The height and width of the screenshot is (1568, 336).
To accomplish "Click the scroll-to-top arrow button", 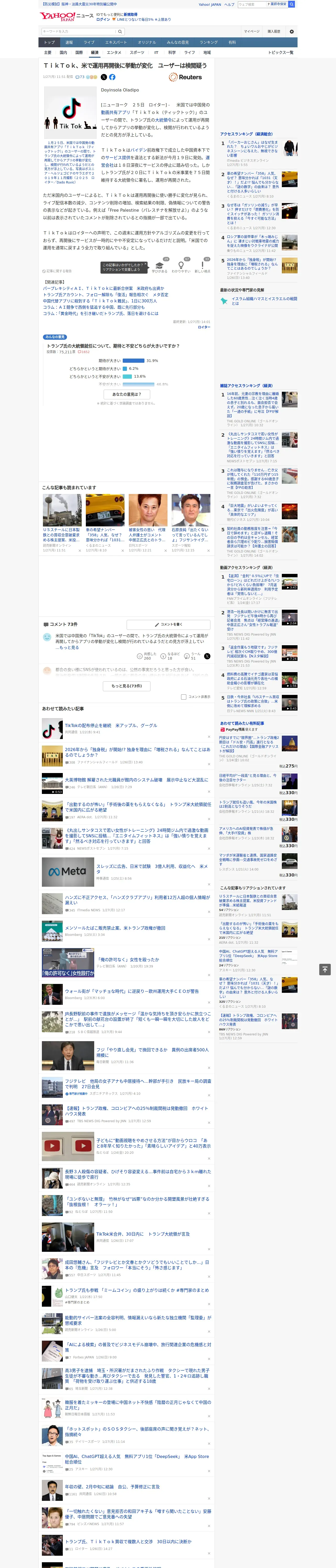I will [x=325, y=969].
